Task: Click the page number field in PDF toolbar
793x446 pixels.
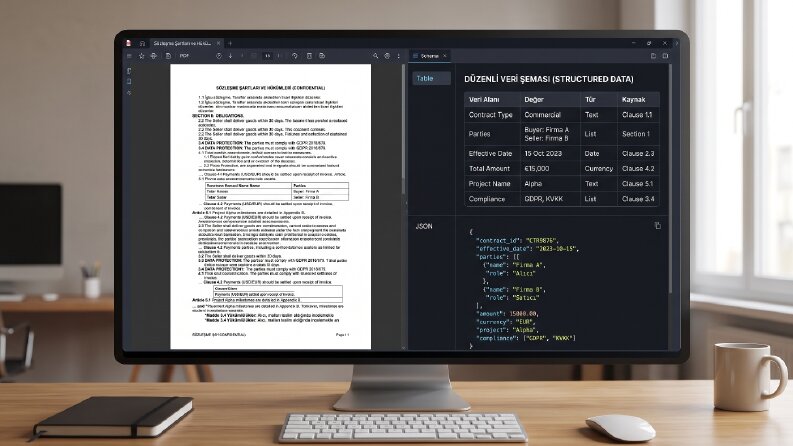Action: (268, 56)
